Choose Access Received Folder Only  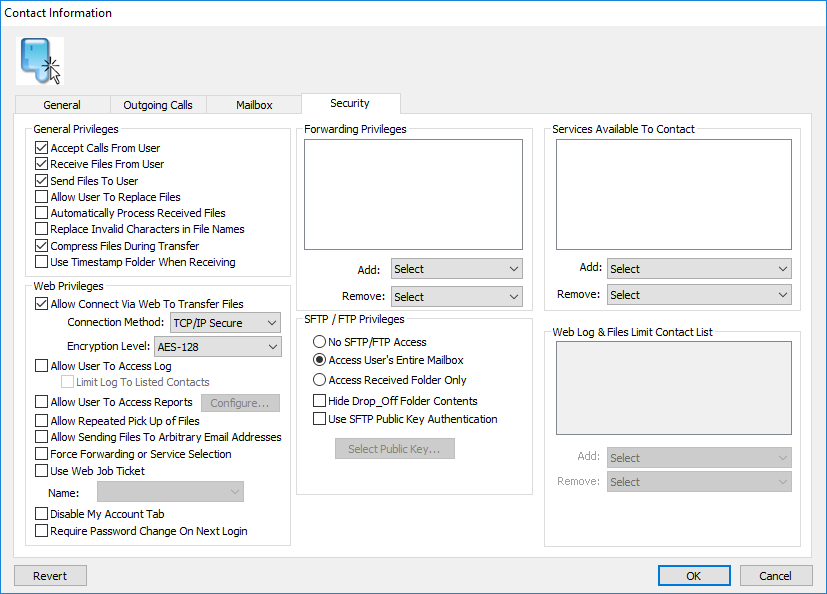[319, 378]
